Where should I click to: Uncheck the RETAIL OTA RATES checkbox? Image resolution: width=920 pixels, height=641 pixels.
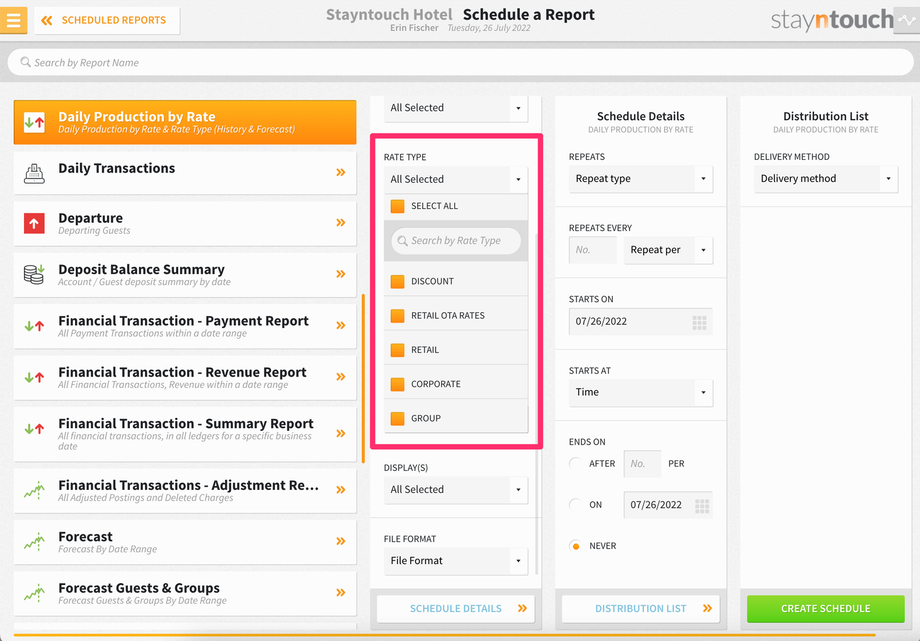coord(397,316)
